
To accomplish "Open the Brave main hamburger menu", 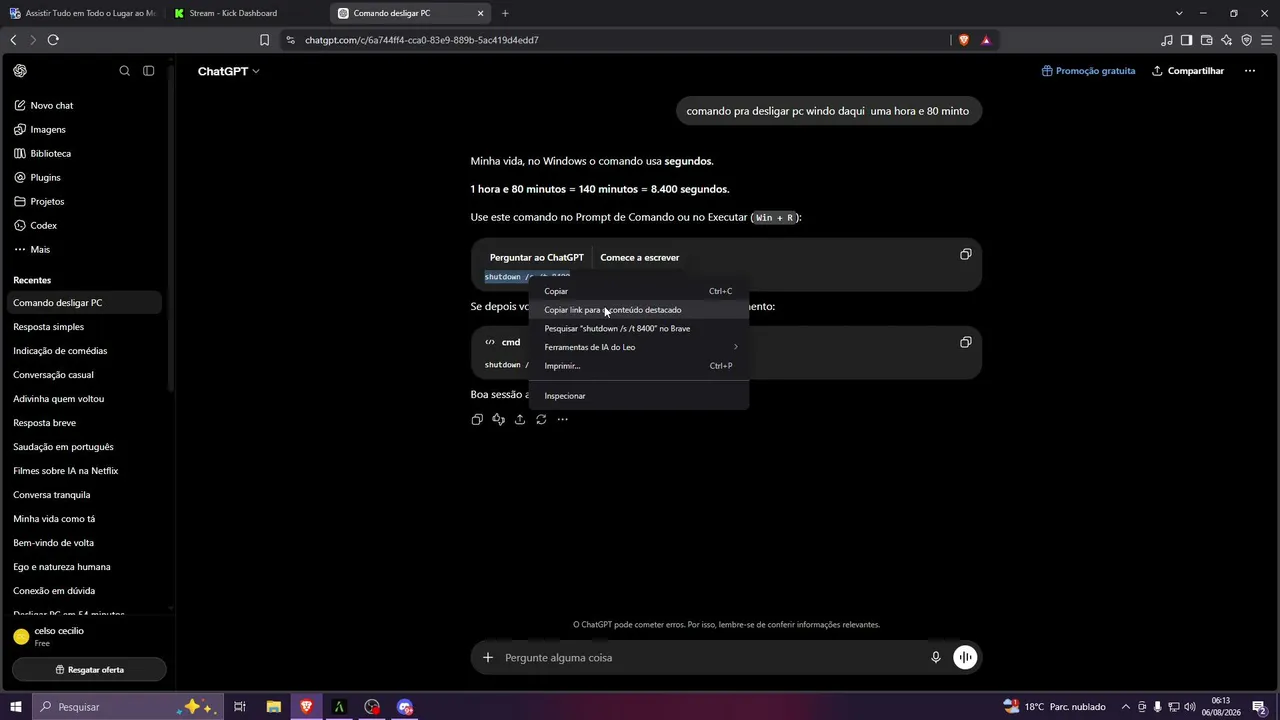I will tap(1267, 40).
